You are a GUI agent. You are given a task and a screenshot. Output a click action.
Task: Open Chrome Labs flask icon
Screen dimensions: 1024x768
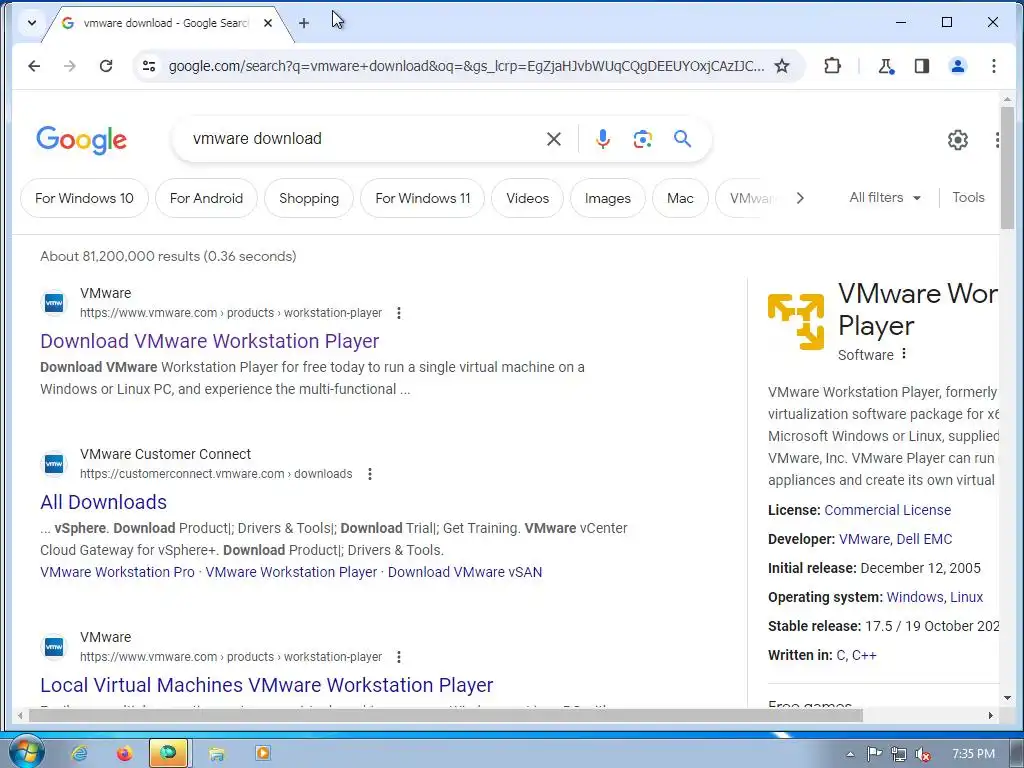click(x=886, y=66)
